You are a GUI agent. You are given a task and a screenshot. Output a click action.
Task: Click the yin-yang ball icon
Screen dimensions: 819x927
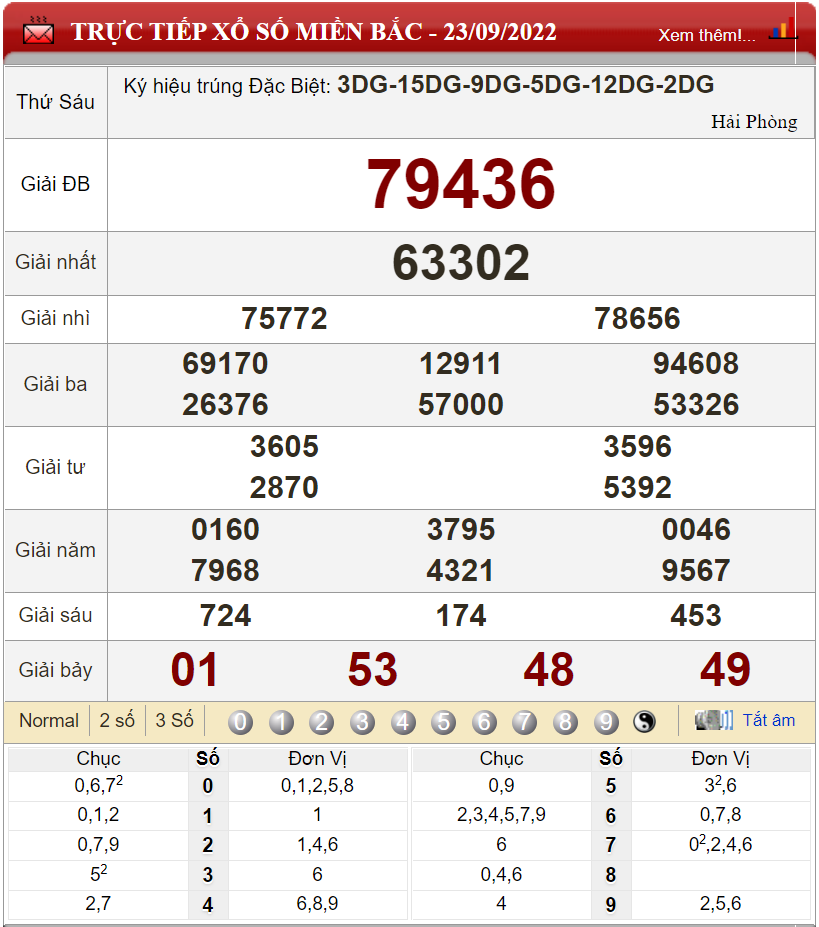645,721
